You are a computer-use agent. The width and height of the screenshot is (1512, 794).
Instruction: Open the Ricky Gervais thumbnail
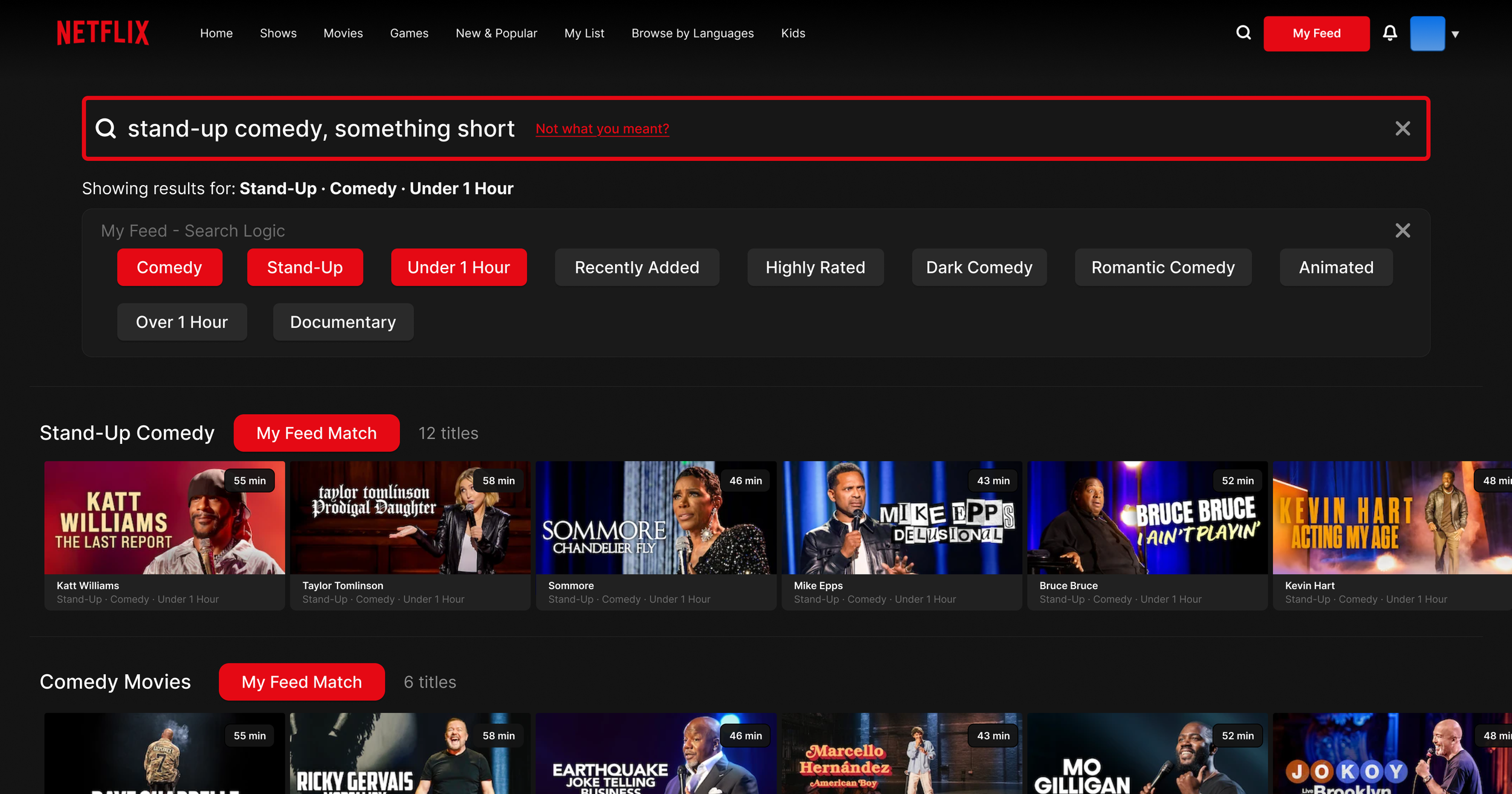pos(410,753)
